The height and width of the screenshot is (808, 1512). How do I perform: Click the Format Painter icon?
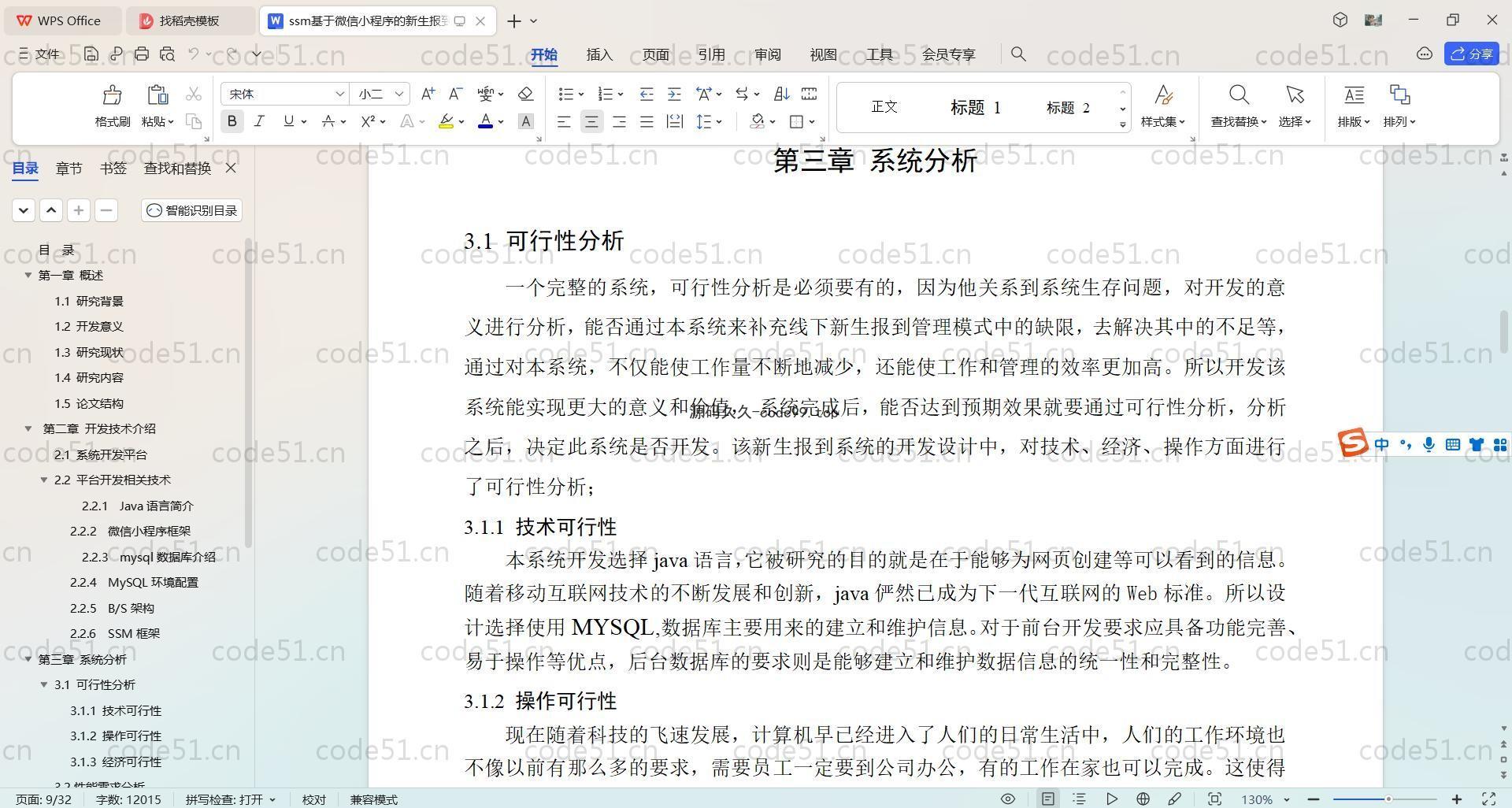point(112,95)
